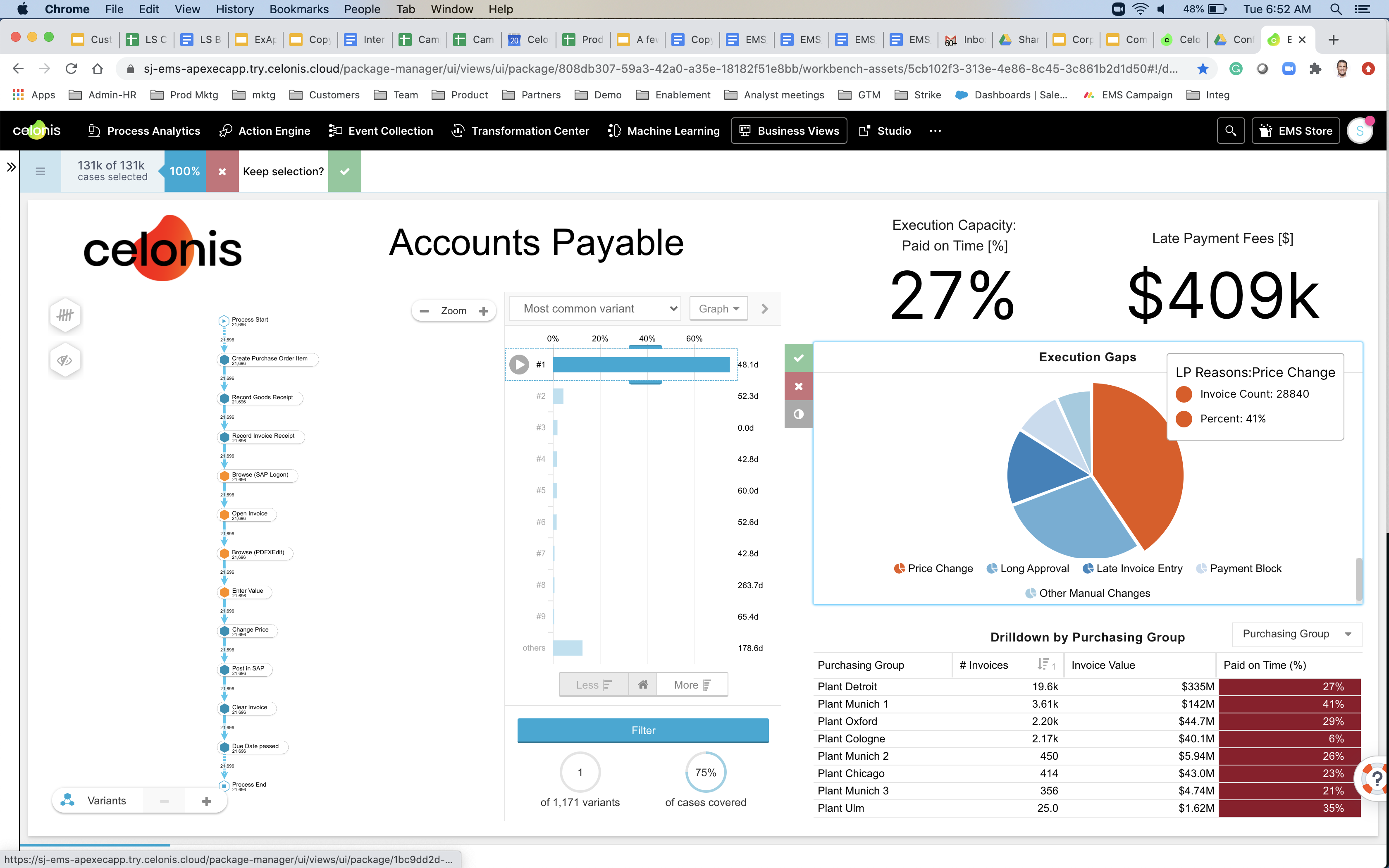Click the More variants button
The width and height of the screenshot is (1389, 868).
click(692, 685)
